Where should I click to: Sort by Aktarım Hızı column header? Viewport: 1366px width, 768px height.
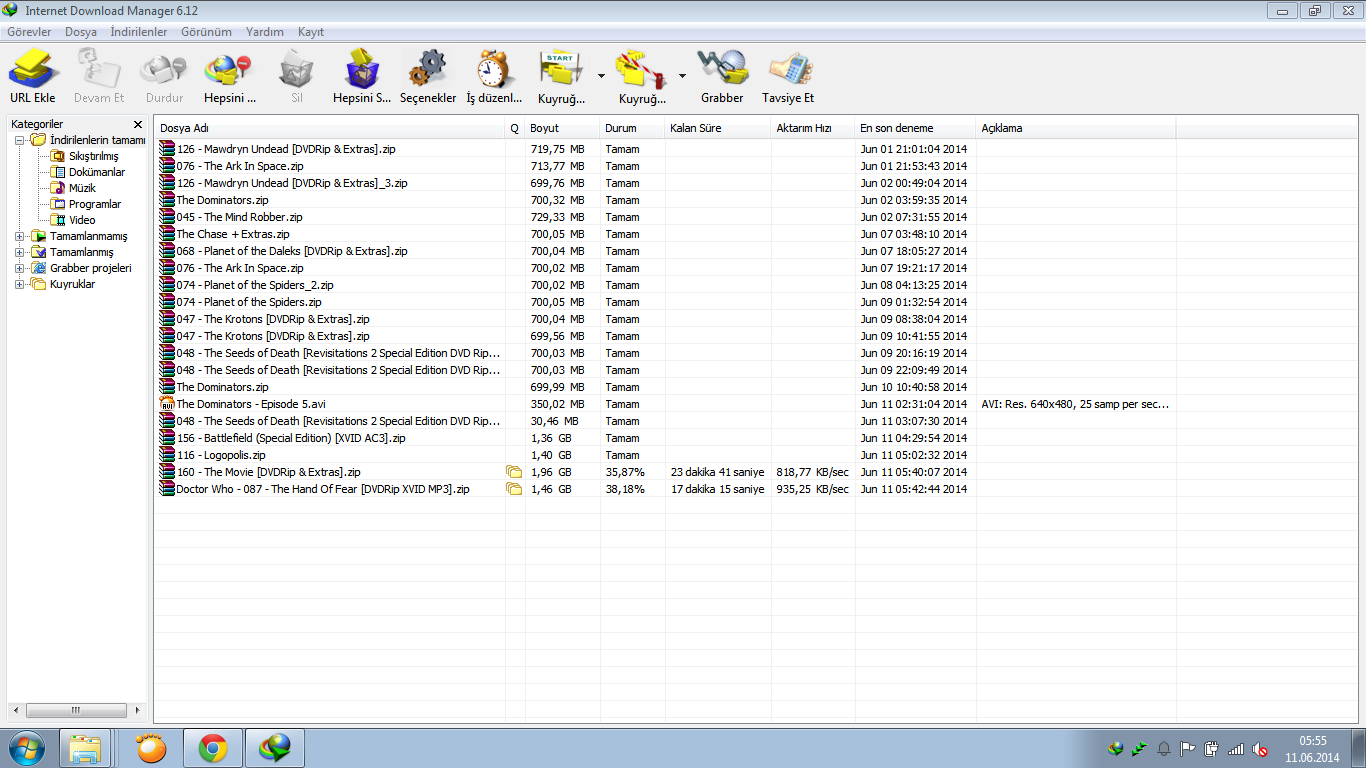(813, 128)
